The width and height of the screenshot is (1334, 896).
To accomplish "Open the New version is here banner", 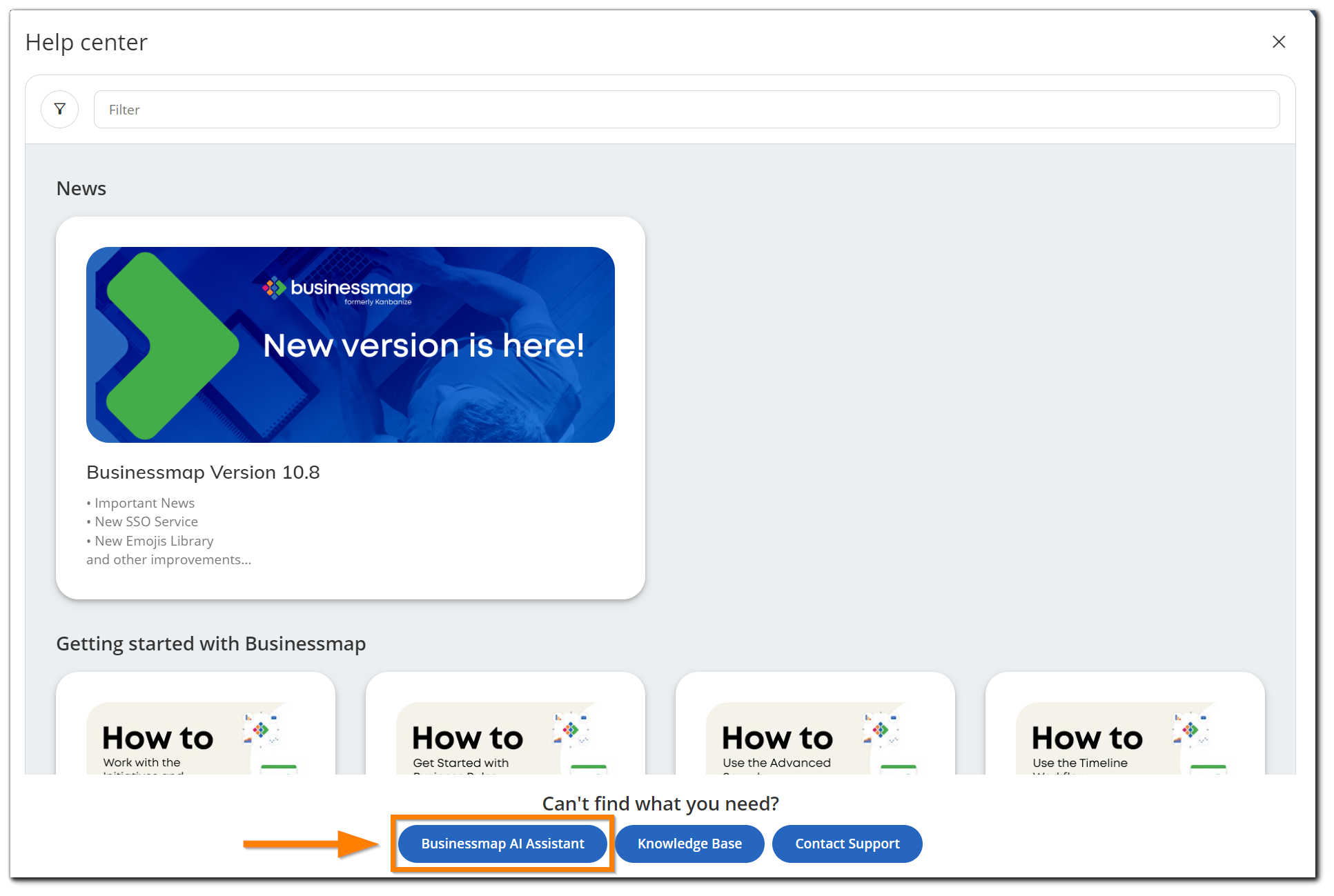I will [351, 345].
